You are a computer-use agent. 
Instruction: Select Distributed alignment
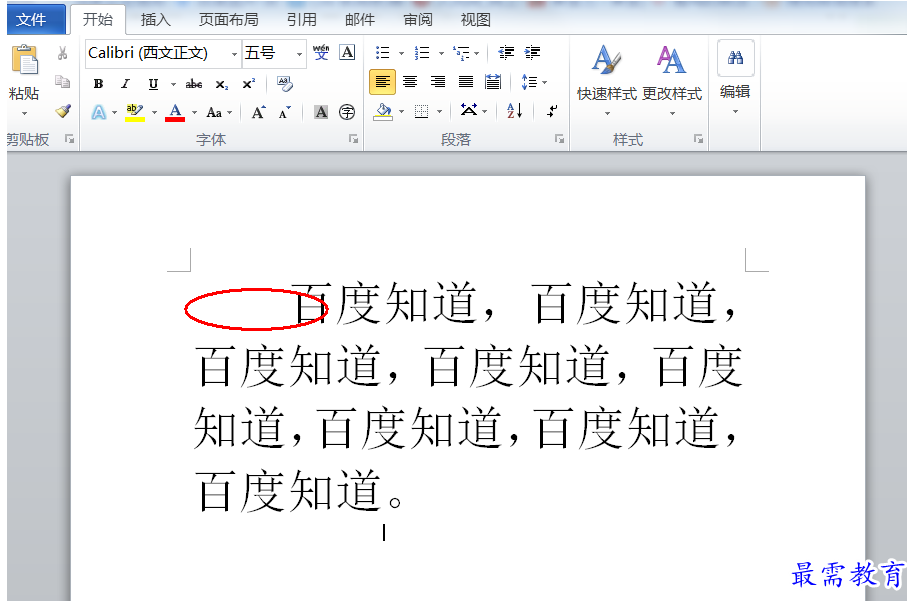coord(493,82)
